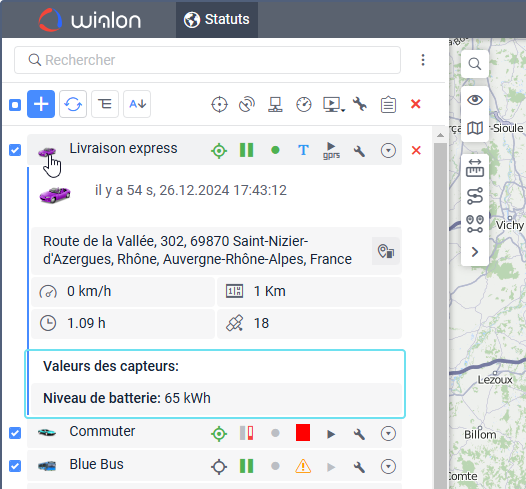The width and height of the screenshot is (526, 489).
Task: Open the three-dot options menu beside search
Action: tap(423, 60)
